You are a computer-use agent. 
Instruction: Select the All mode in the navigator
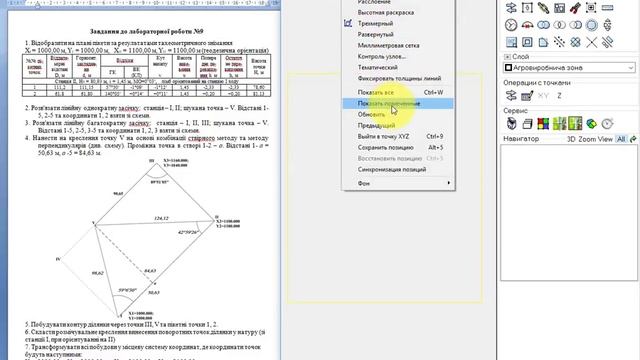point(621,139)
